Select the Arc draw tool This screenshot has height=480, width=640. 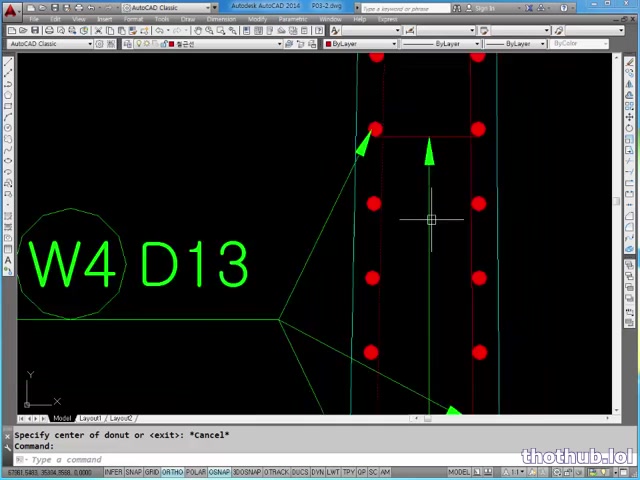tap(8, 117)
